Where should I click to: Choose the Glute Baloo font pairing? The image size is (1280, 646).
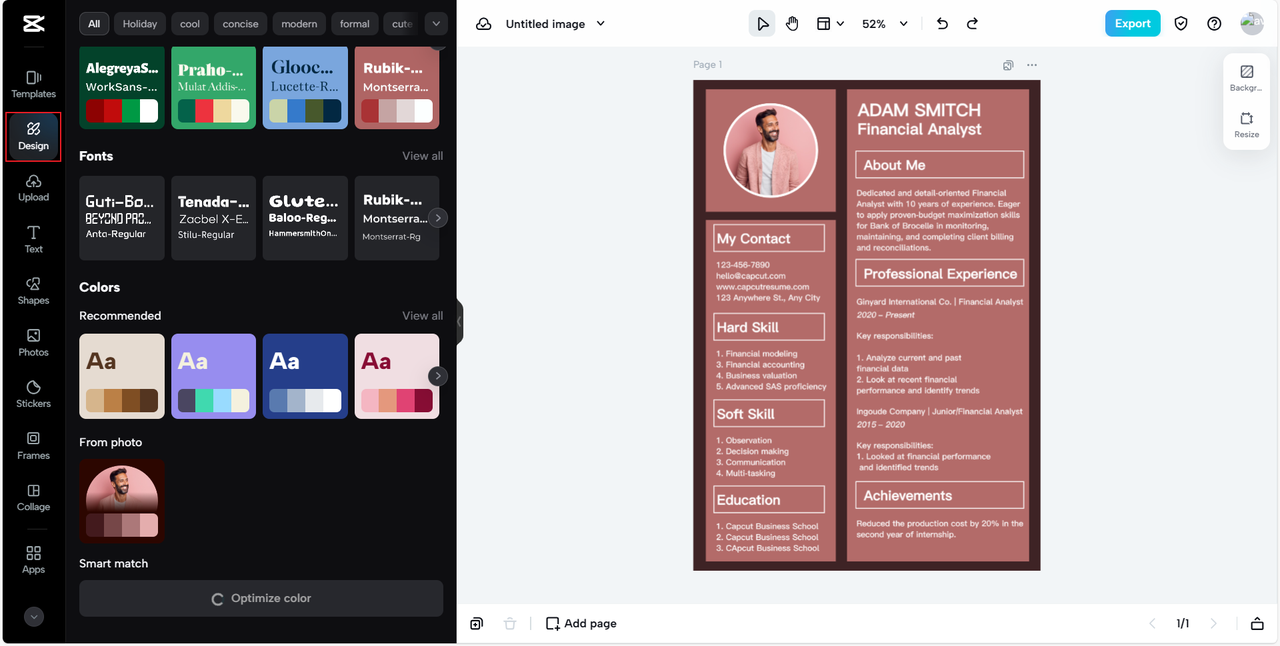click(x=305, y=218)
